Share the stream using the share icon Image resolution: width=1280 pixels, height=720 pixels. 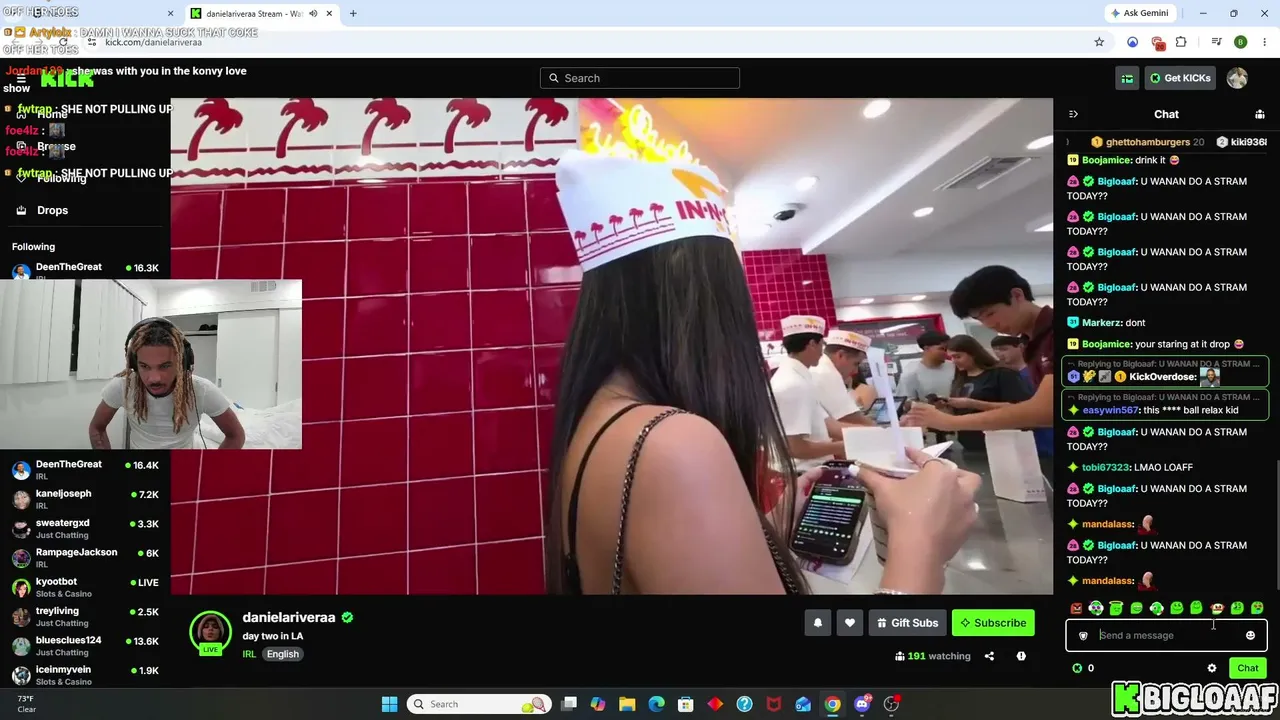coord(989,656)
